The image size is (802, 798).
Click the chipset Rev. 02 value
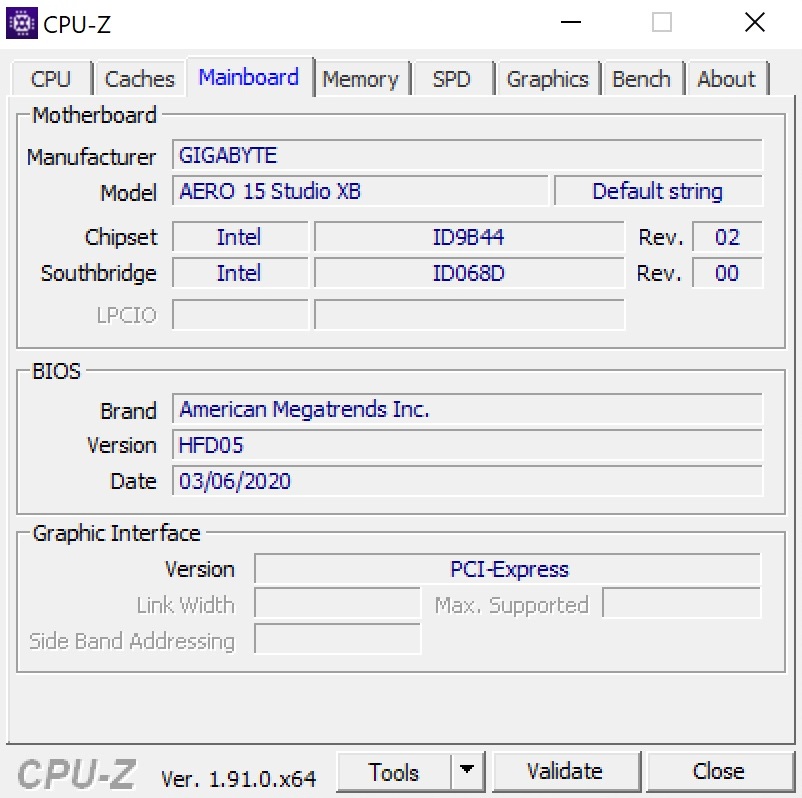tap(727, 237)
